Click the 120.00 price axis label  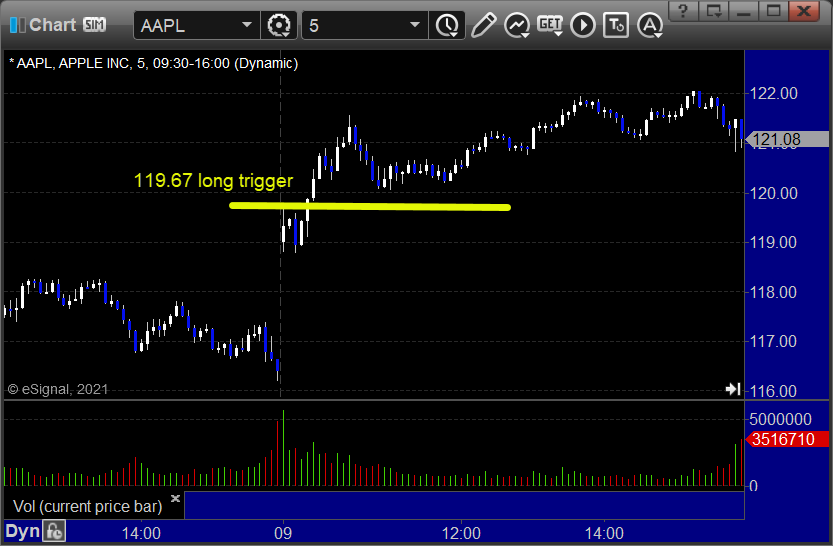pos(774,193)
